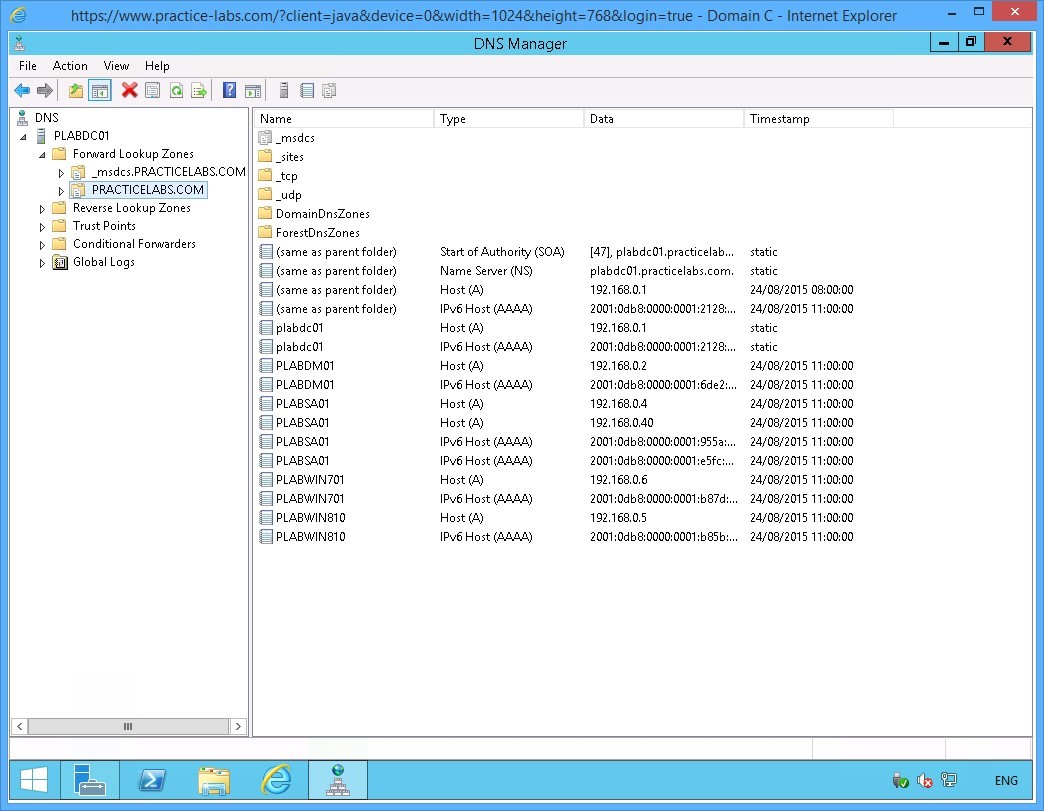Open PowerShell from the taskbar

click(152, 780)
